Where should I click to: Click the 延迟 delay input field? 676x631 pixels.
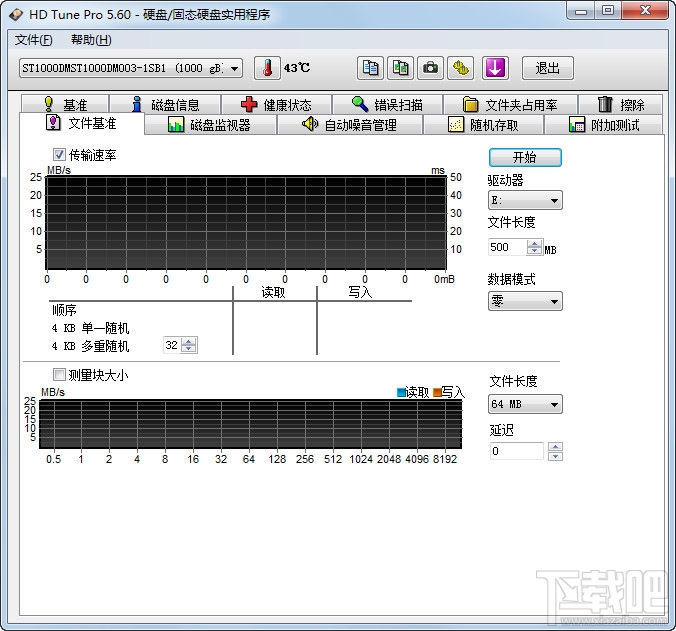(516, 451)
